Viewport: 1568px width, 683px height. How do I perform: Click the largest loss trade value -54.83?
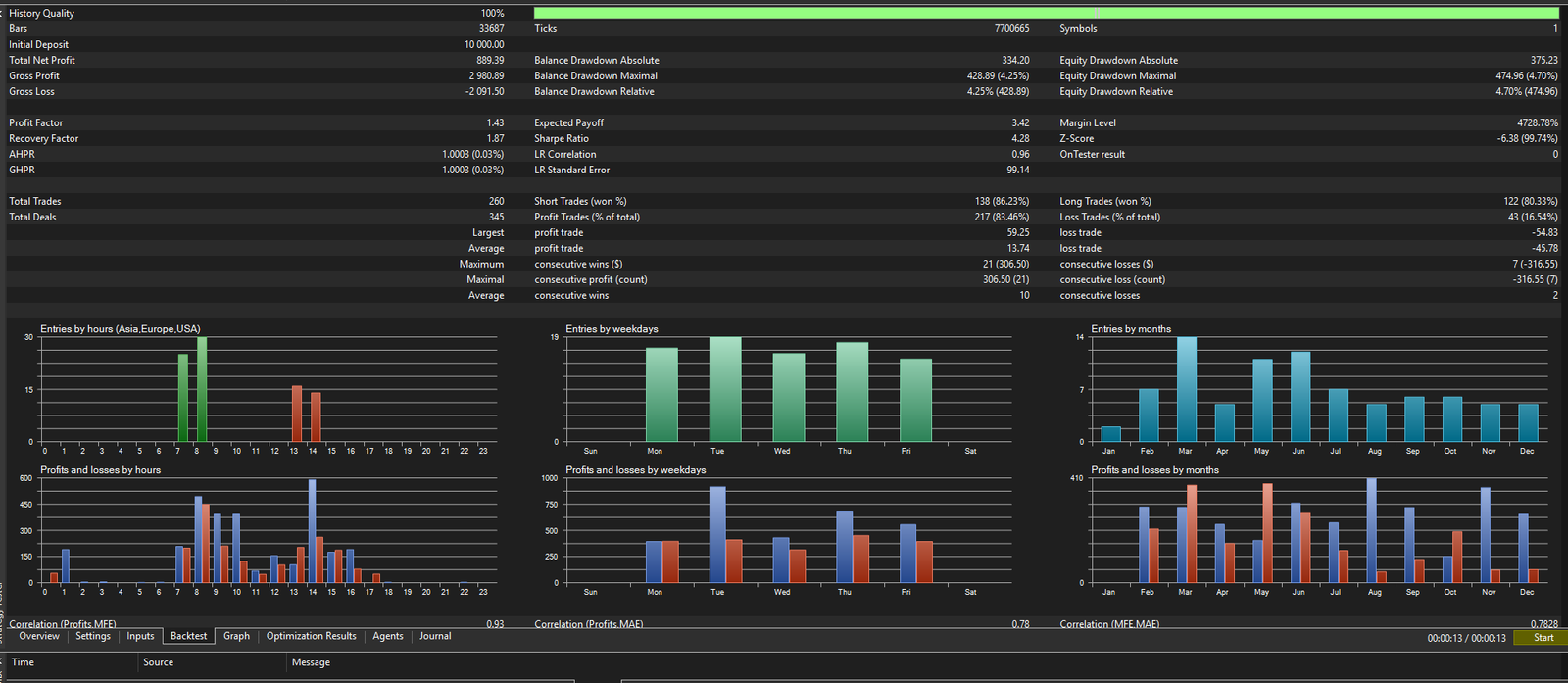(1545, 232)
